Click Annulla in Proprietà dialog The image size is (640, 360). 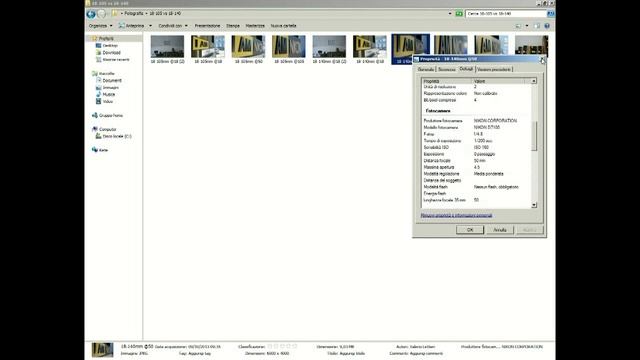coord(500,230)
